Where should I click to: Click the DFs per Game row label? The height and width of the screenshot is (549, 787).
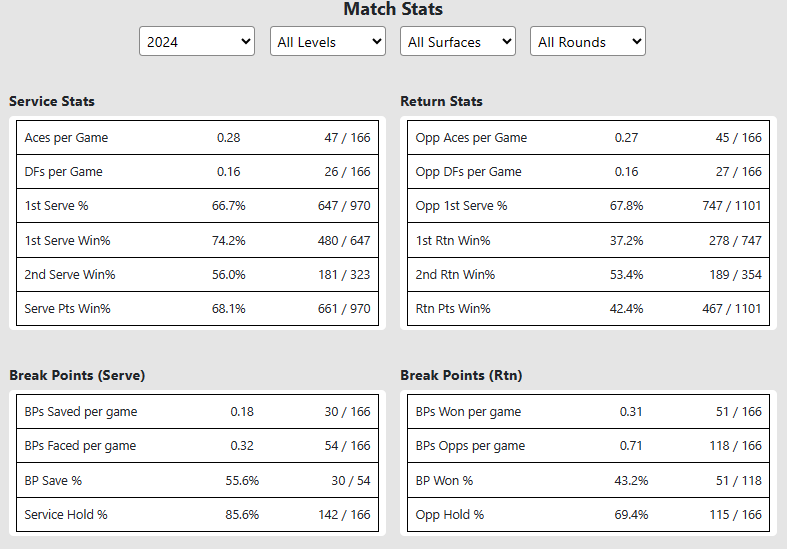tap(64, 172)
